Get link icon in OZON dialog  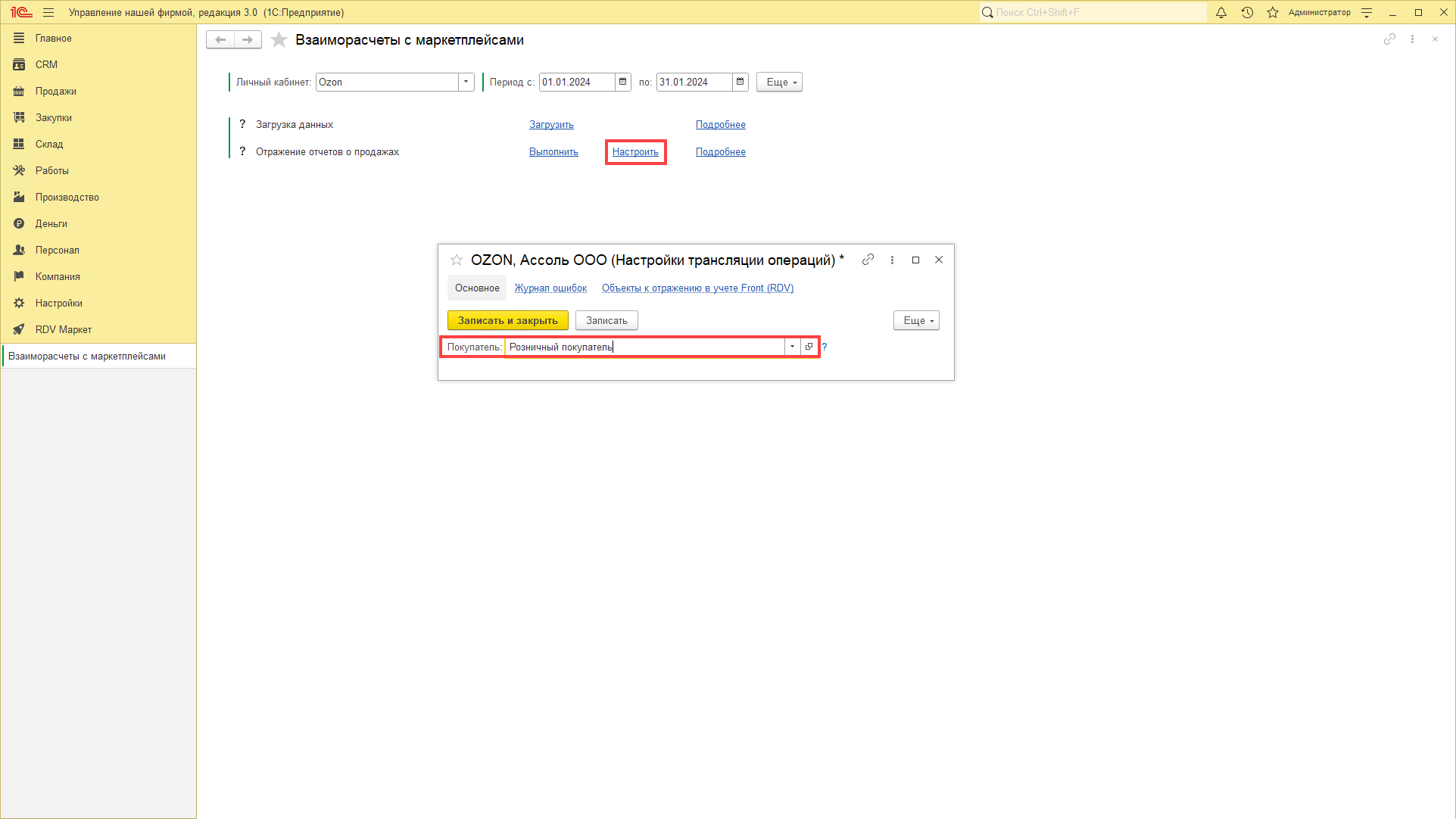coord(868,260)
